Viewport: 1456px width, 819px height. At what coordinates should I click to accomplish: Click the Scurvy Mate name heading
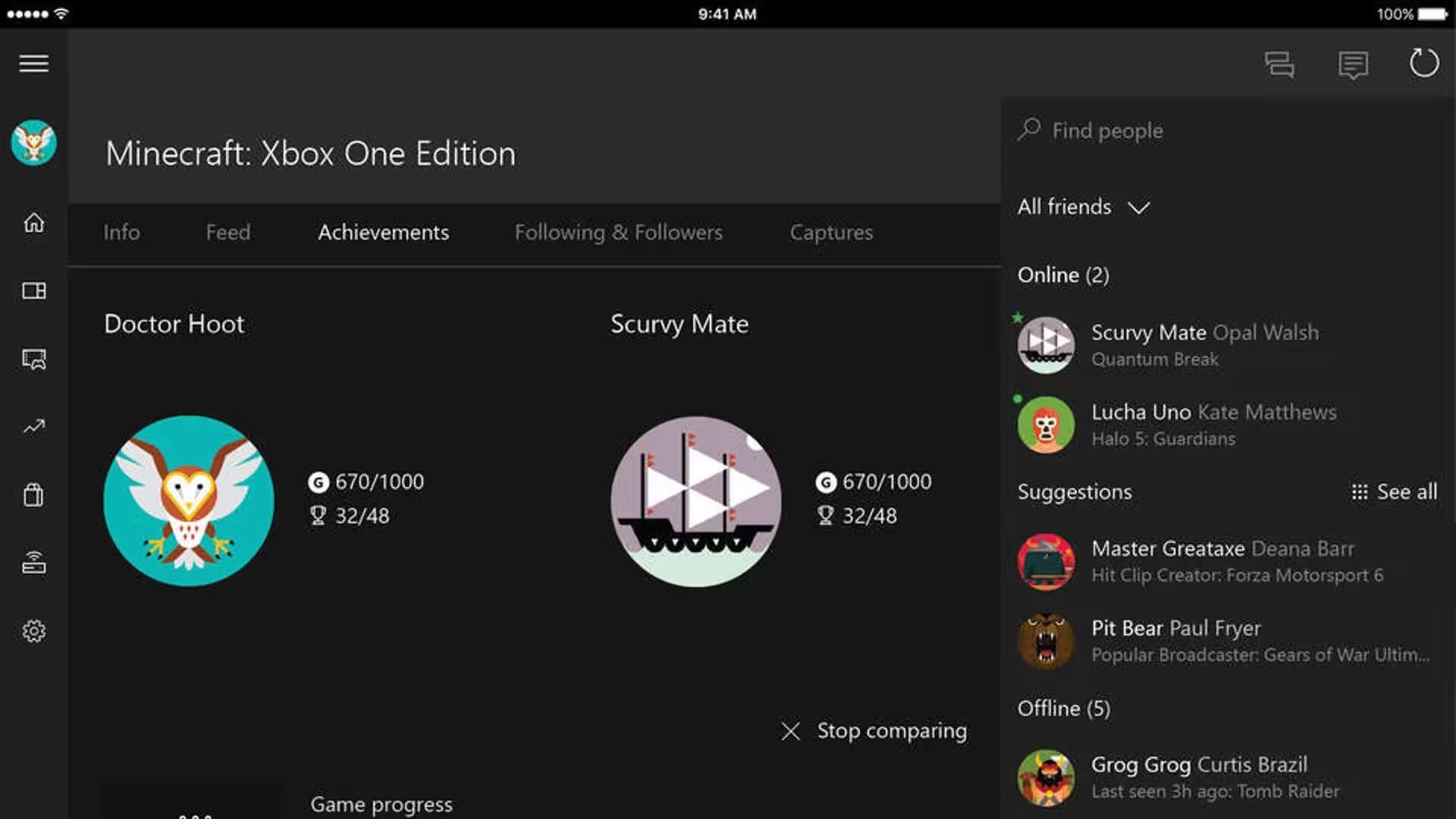coord(679,325)
